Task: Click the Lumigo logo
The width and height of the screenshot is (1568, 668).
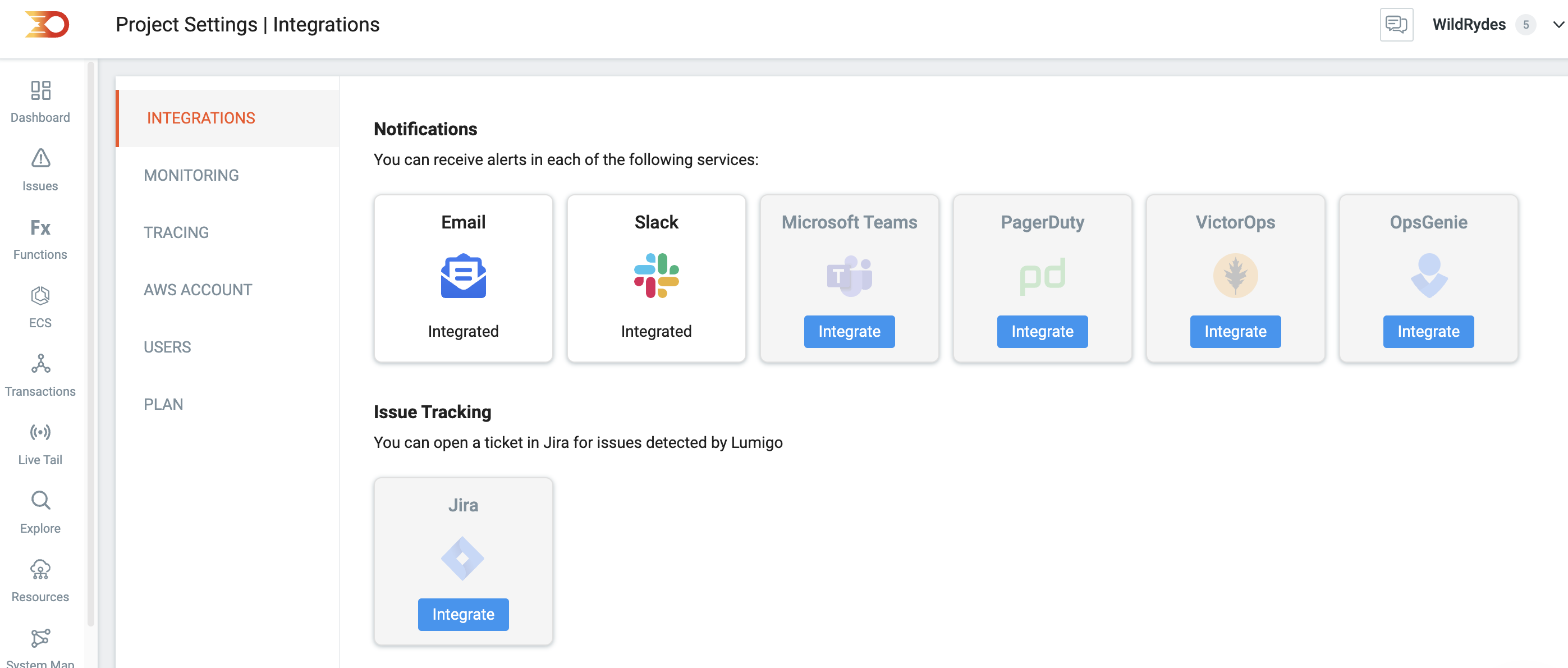Action: [47, 24]
